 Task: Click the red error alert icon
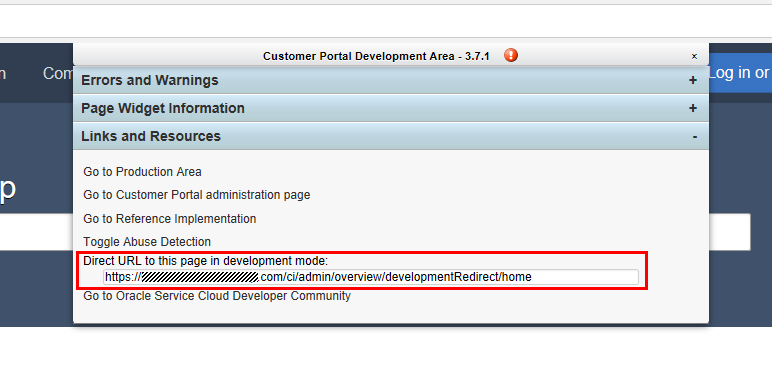coord(511,55)
